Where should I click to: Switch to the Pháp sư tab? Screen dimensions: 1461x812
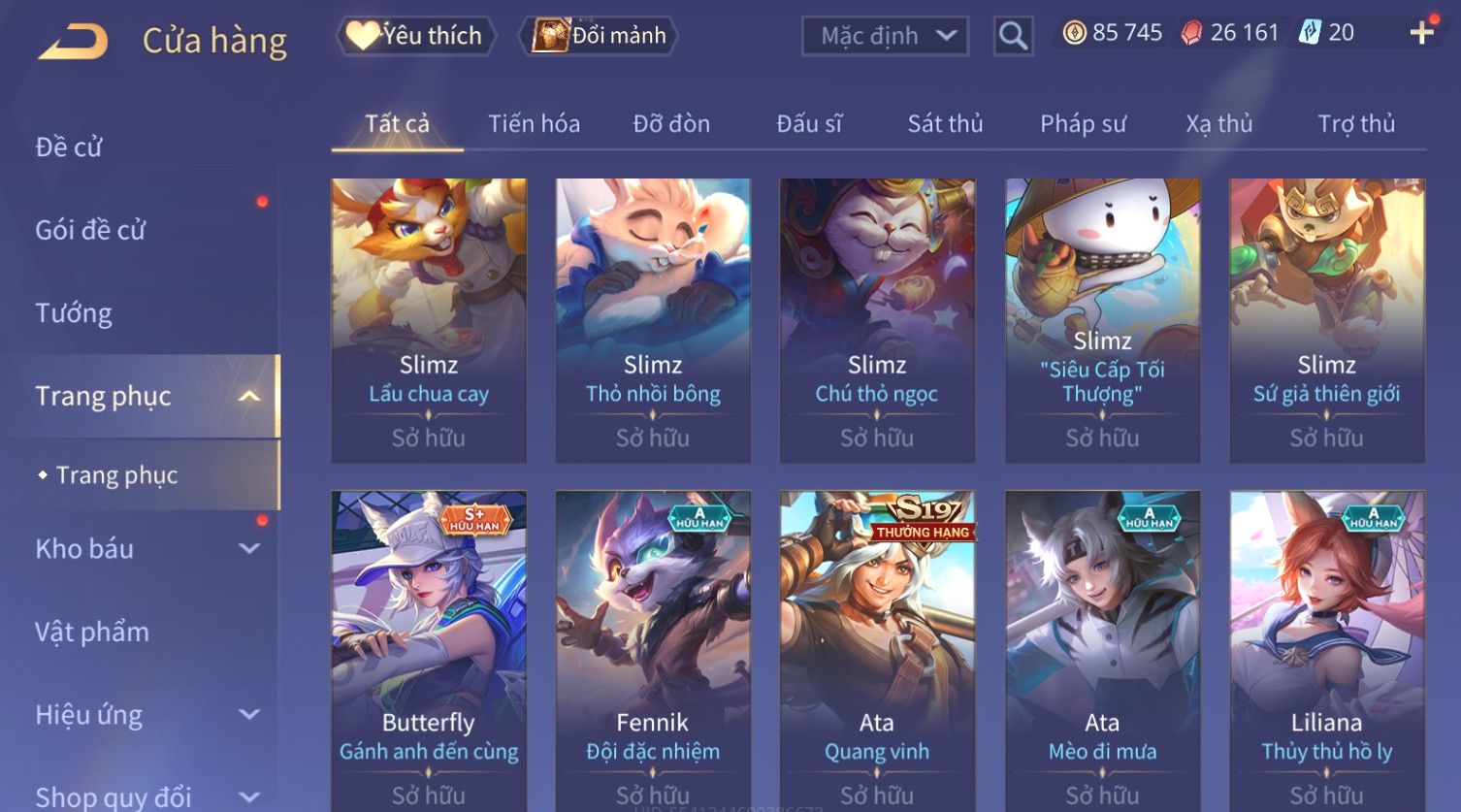coord(1083,123)
